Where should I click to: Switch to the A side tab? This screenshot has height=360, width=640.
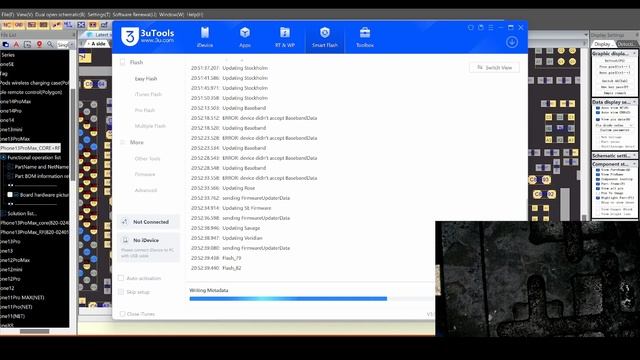click(96, 44)
